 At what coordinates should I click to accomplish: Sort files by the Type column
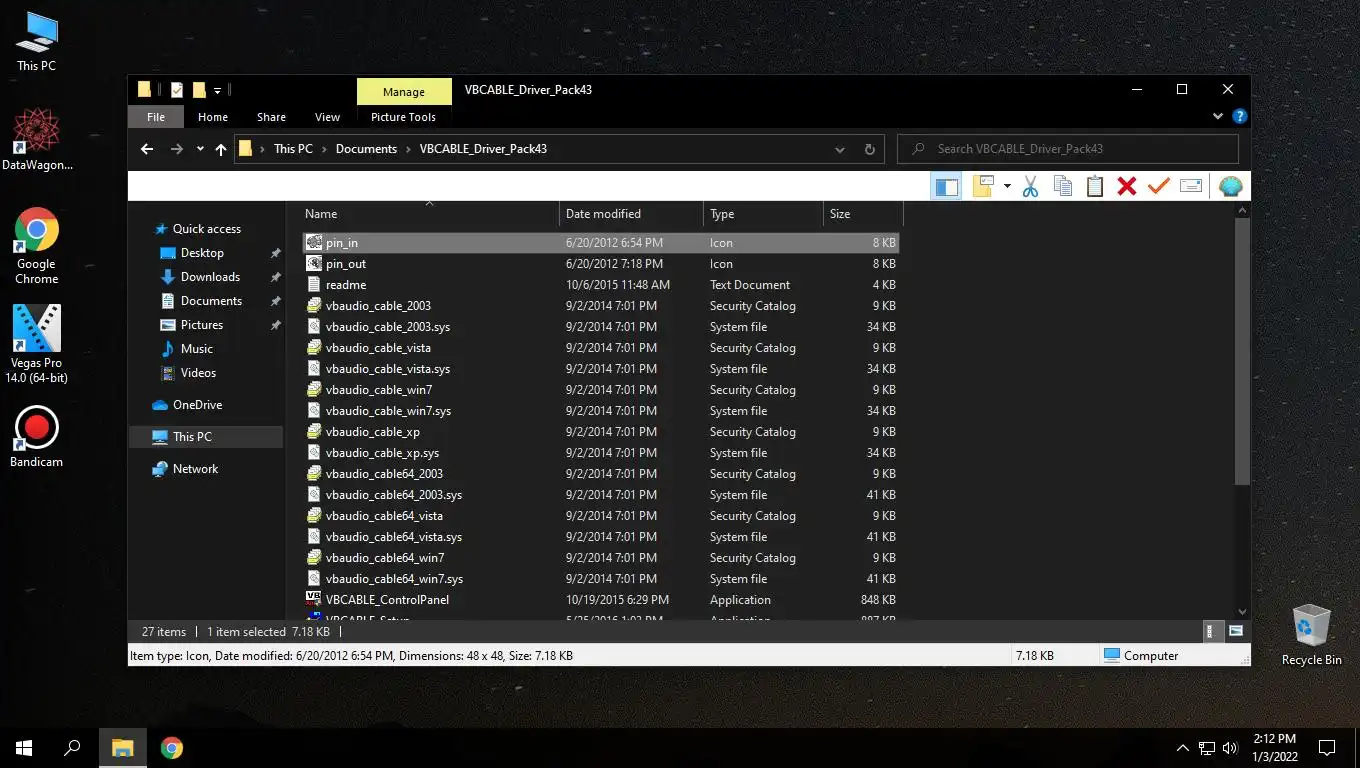click(x=763, y=214)
